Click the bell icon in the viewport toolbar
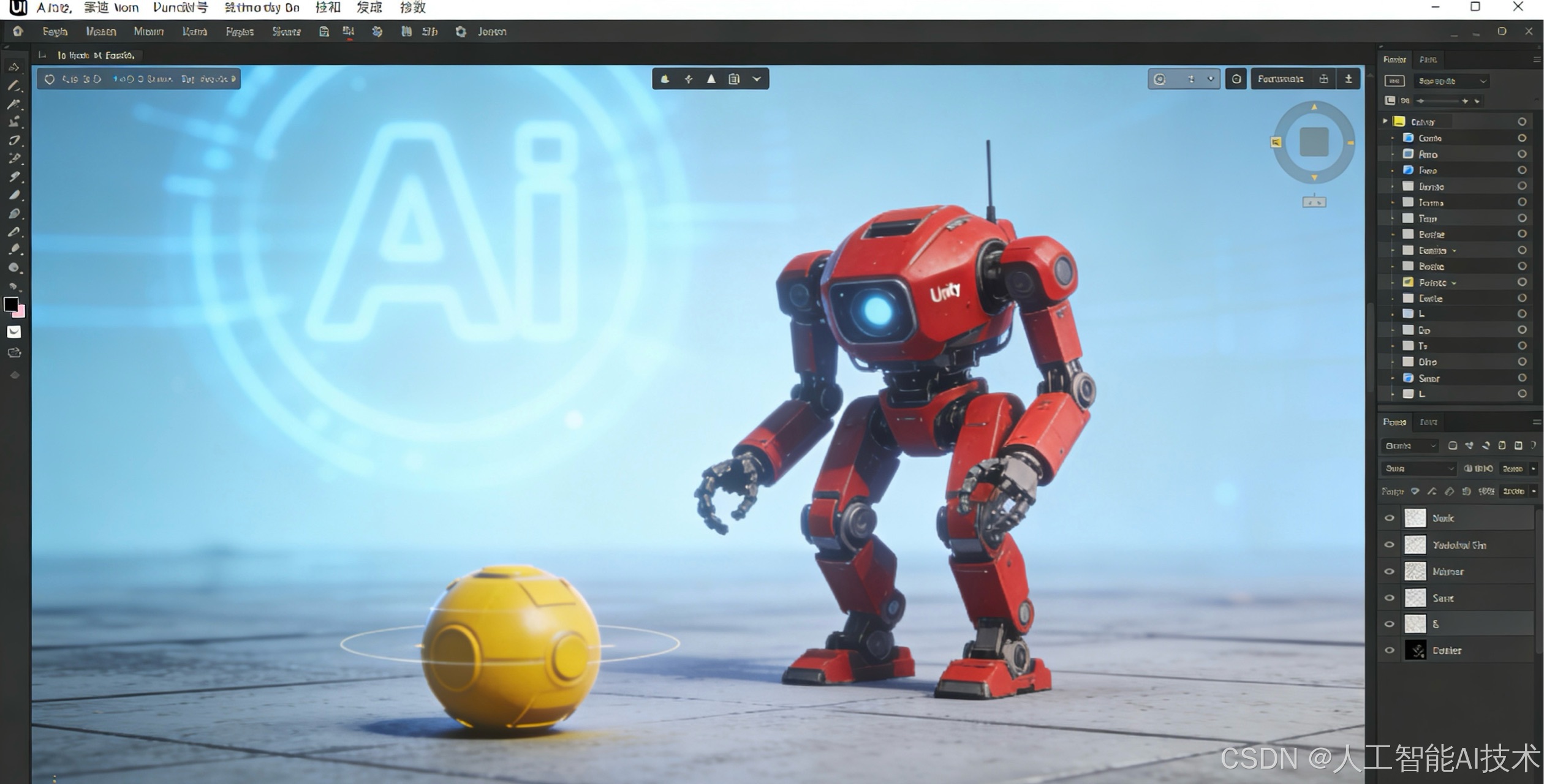The height and width of the screenshot is (784, 1544). [x=665, y=79]
